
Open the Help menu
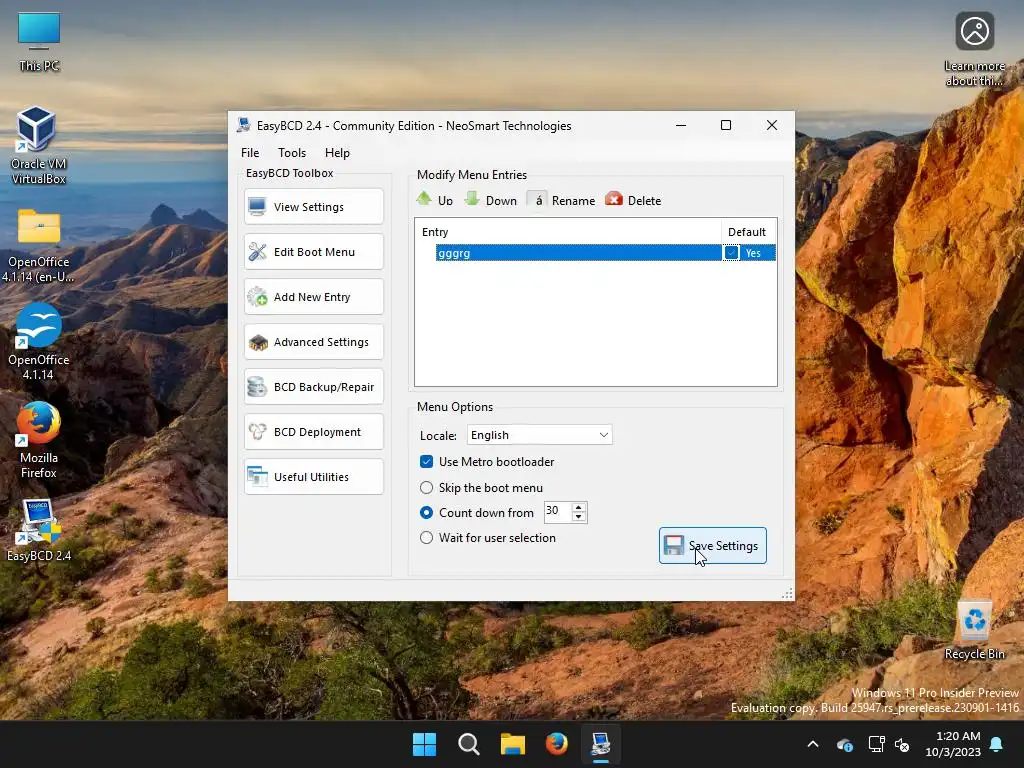click(337, 152)
